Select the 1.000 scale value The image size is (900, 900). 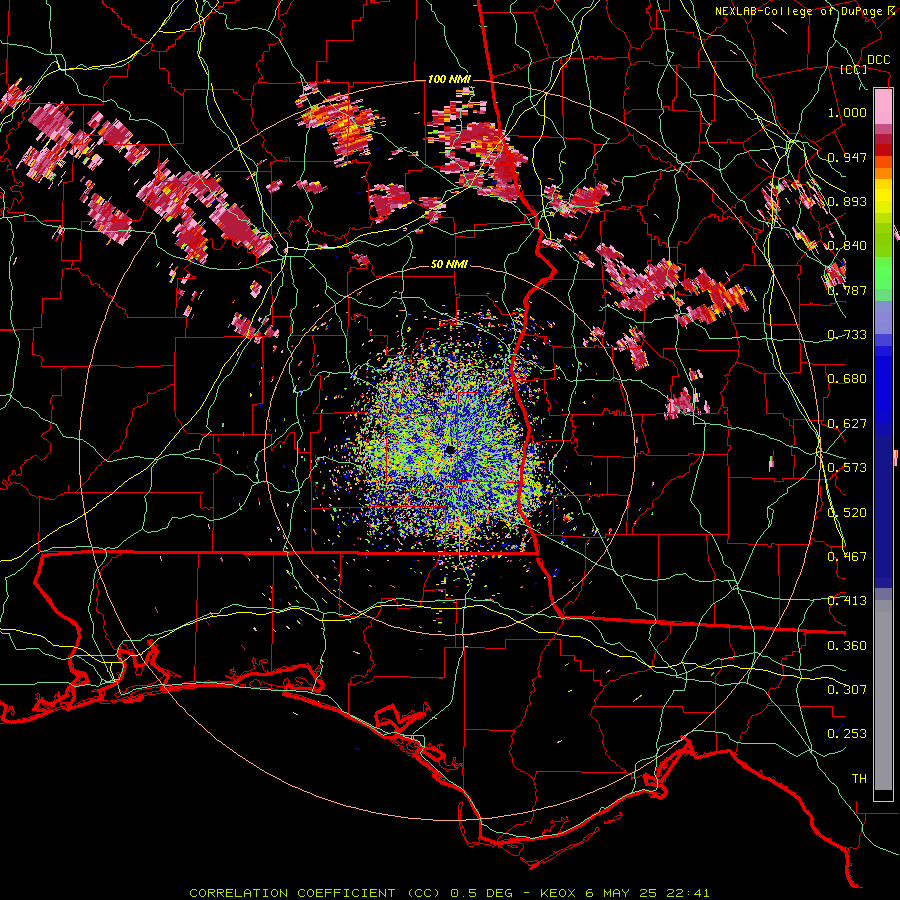coord(847,112)
